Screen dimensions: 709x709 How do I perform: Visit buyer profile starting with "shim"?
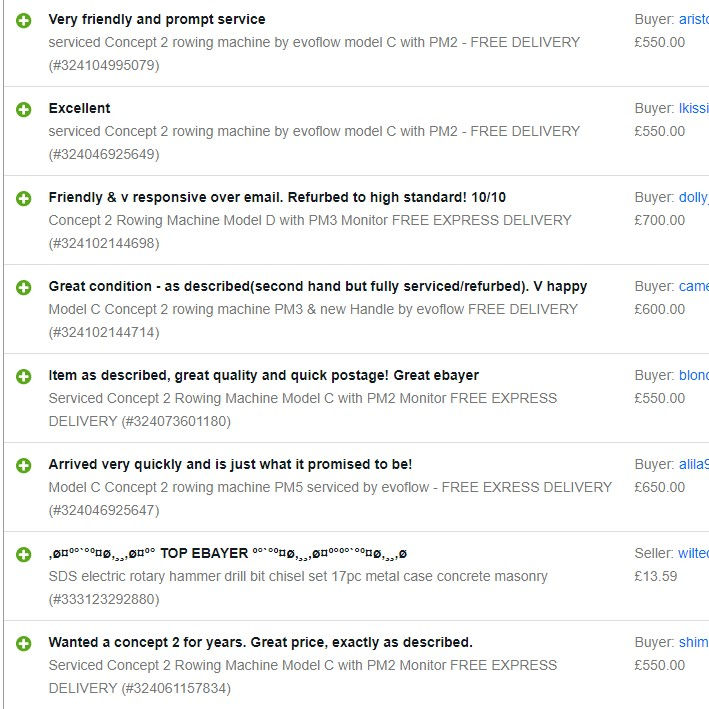click(x=693, y=642)
